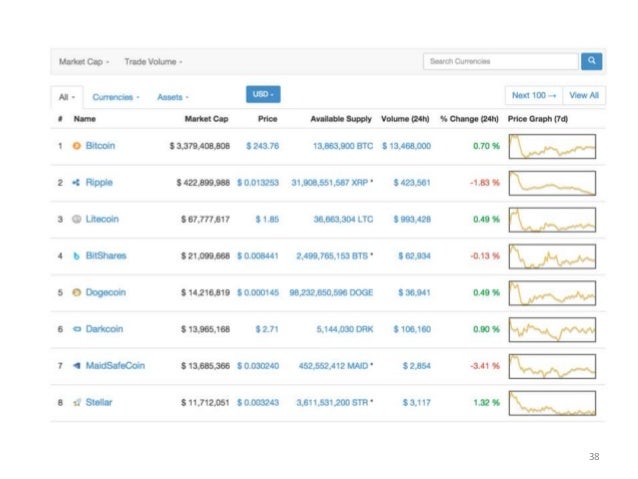Click the Dogecoin 7-day price graph

[552, 293]
